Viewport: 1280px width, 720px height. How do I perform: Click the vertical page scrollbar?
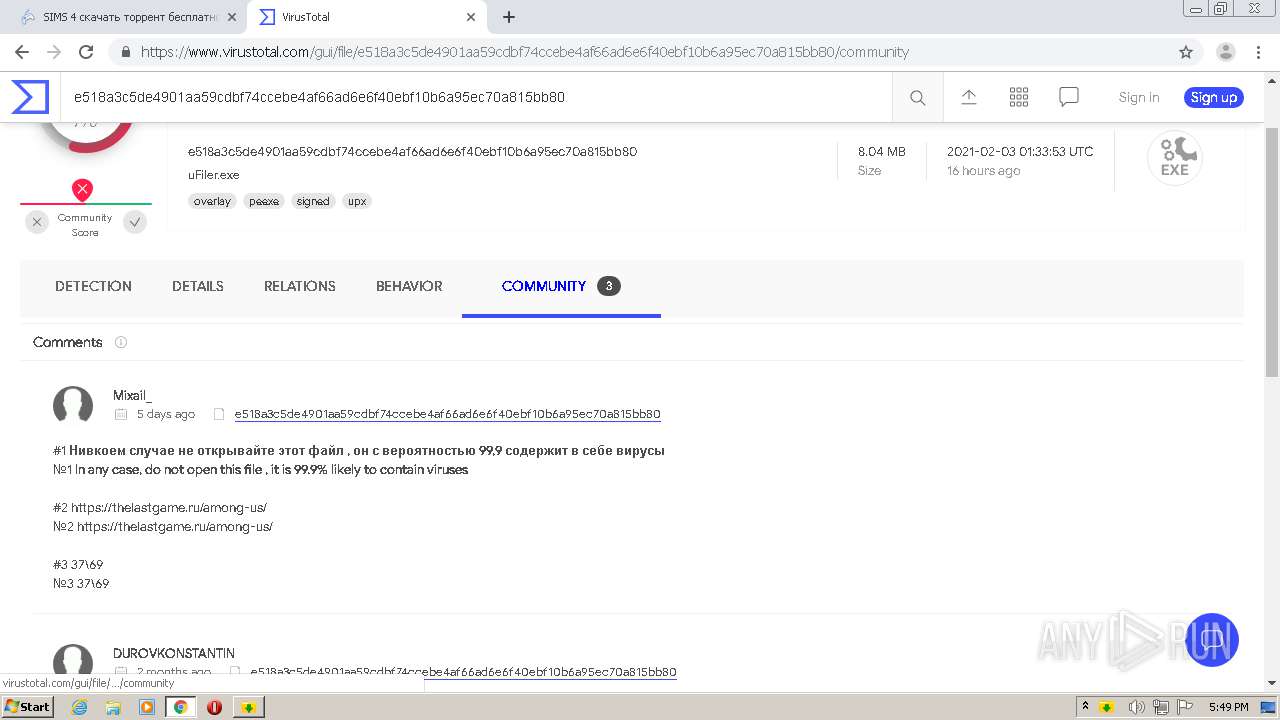(x=1271, y=252)
